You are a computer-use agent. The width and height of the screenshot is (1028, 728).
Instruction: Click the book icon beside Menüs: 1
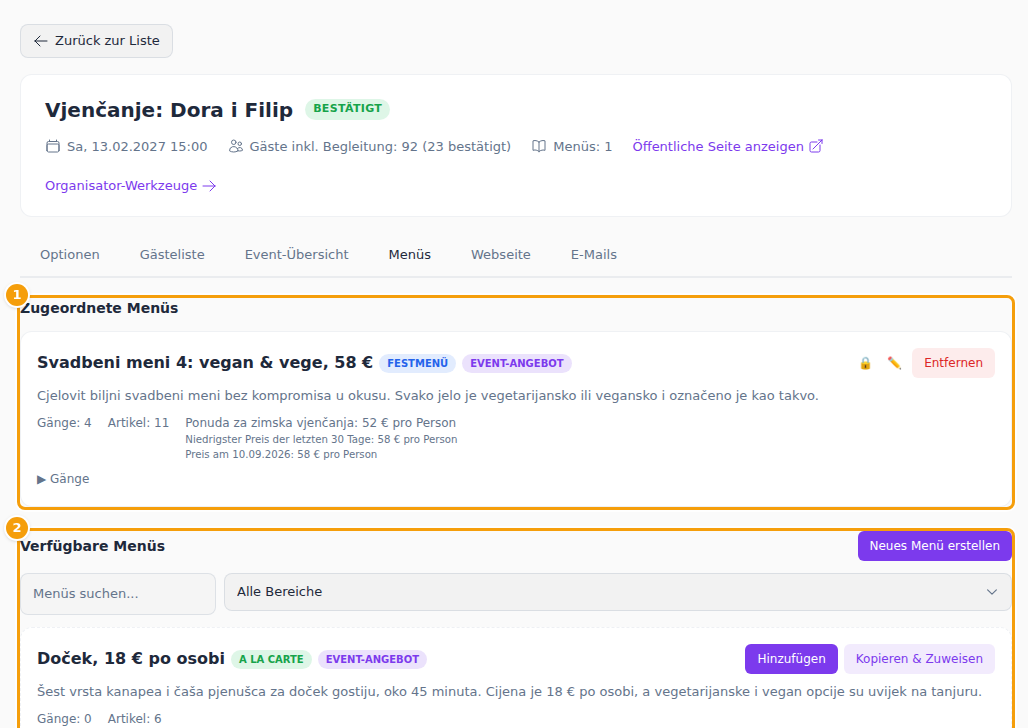(539, 146)
